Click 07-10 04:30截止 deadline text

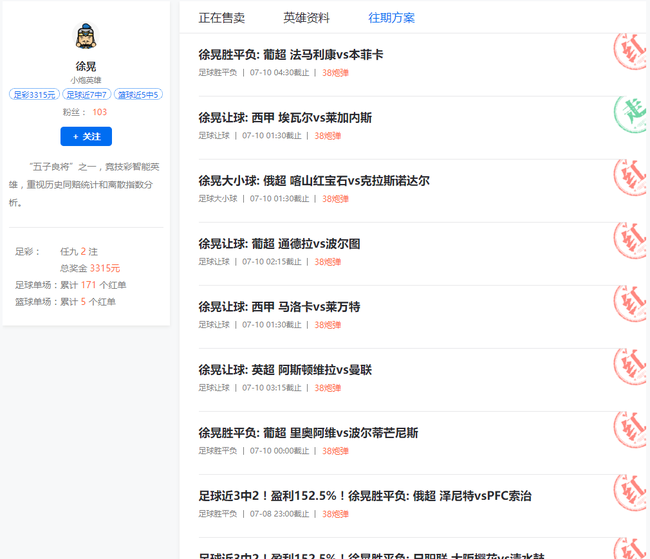[x=279, y=73]
